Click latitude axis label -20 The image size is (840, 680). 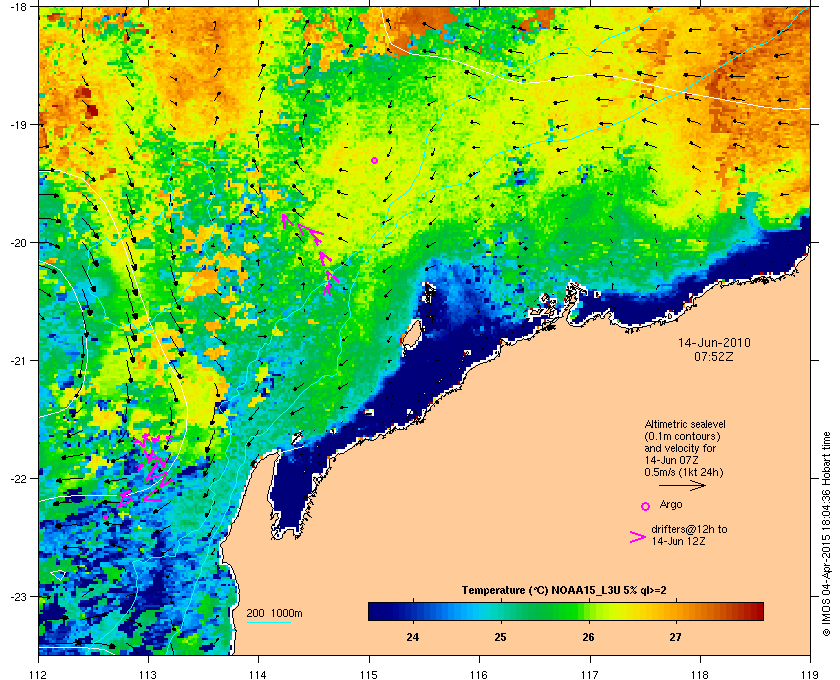point(18,242)
